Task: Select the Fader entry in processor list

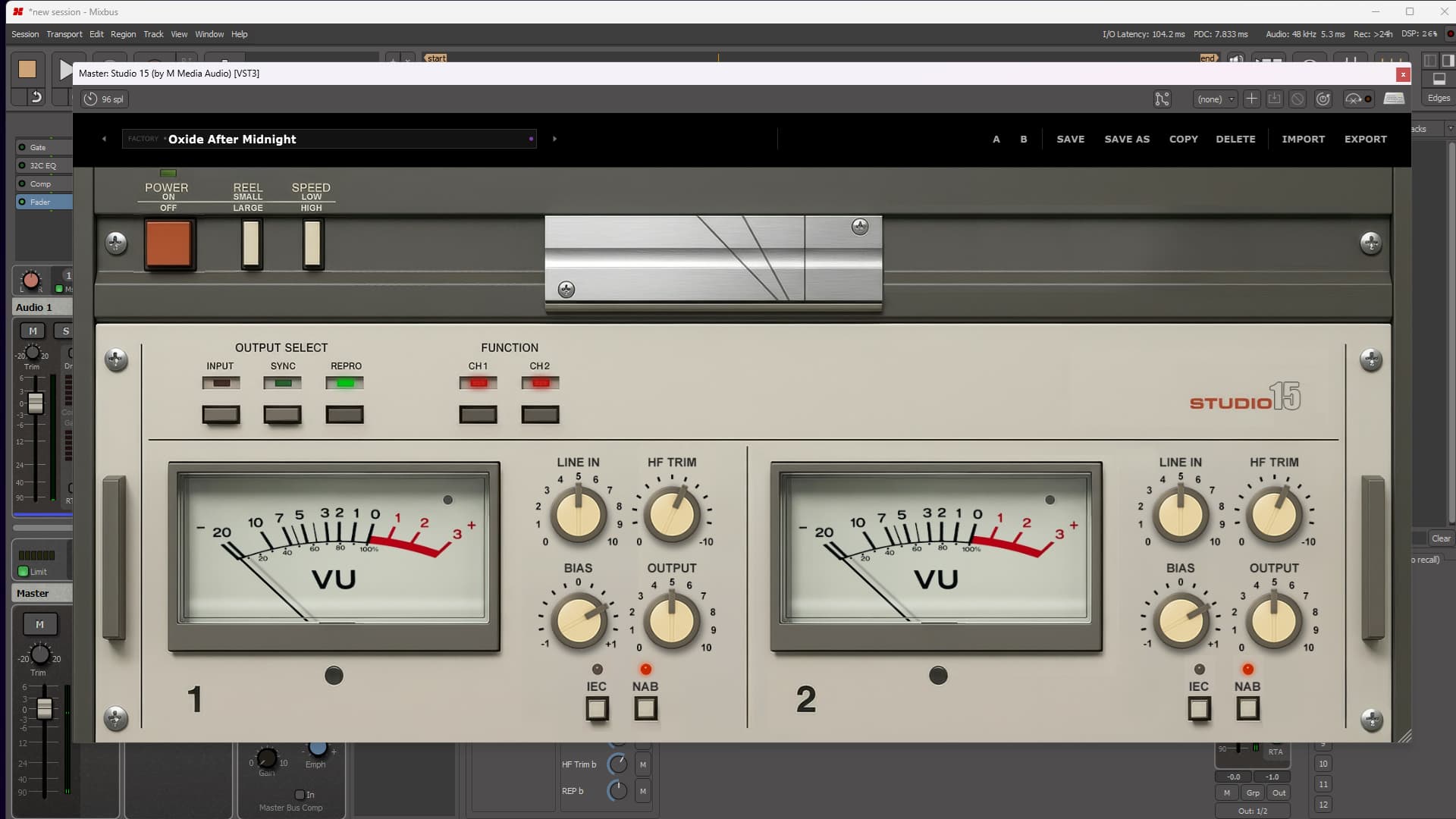Action: (x=44, y=202)
